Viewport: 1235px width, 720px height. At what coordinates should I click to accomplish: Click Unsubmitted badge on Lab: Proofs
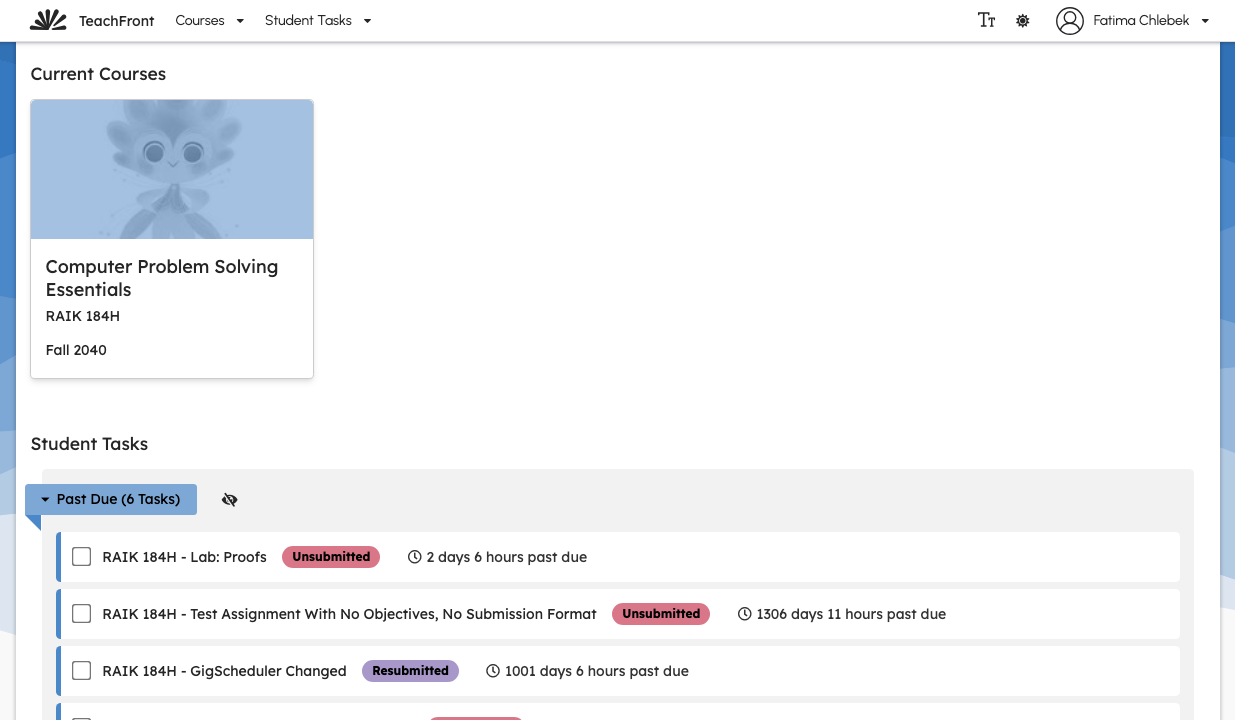tap(331, 557)
